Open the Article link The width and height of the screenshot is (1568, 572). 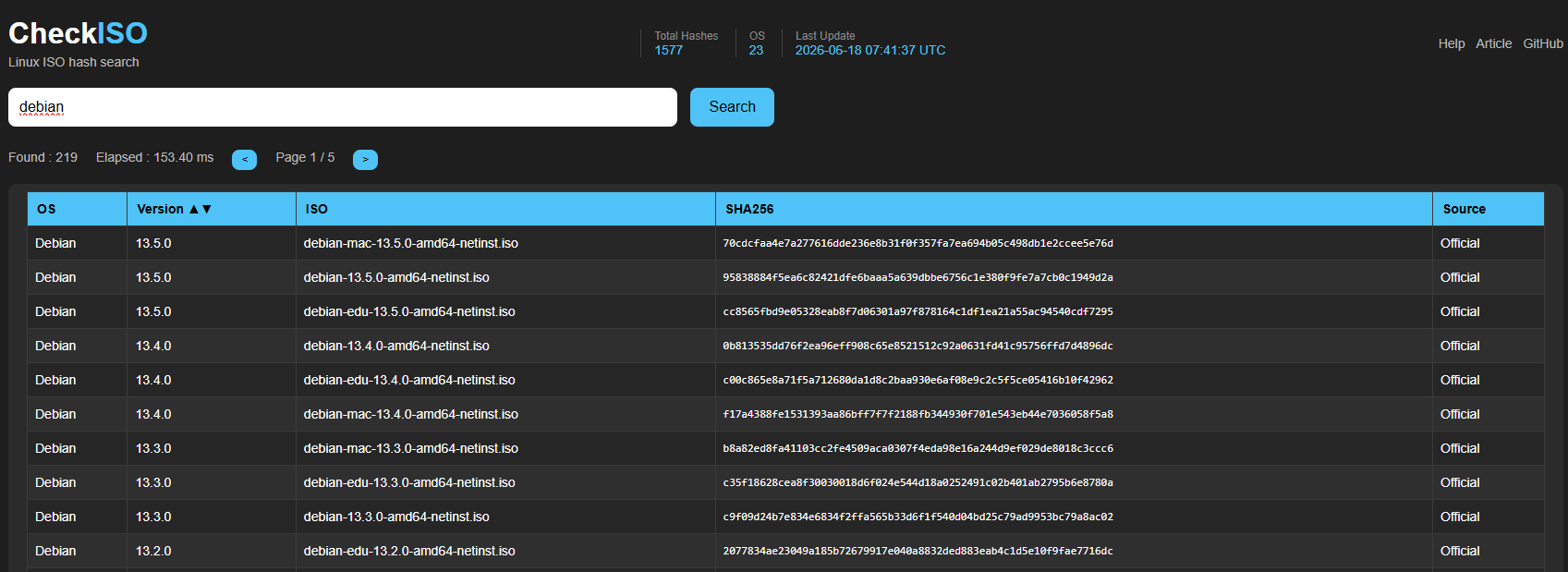1494,43
